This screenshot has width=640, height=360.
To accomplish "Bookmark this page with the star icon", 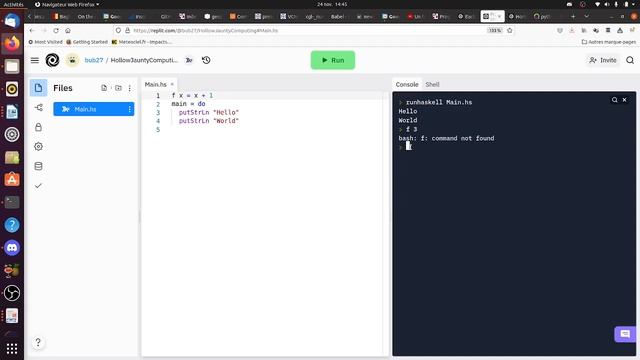I will [509, 30].
